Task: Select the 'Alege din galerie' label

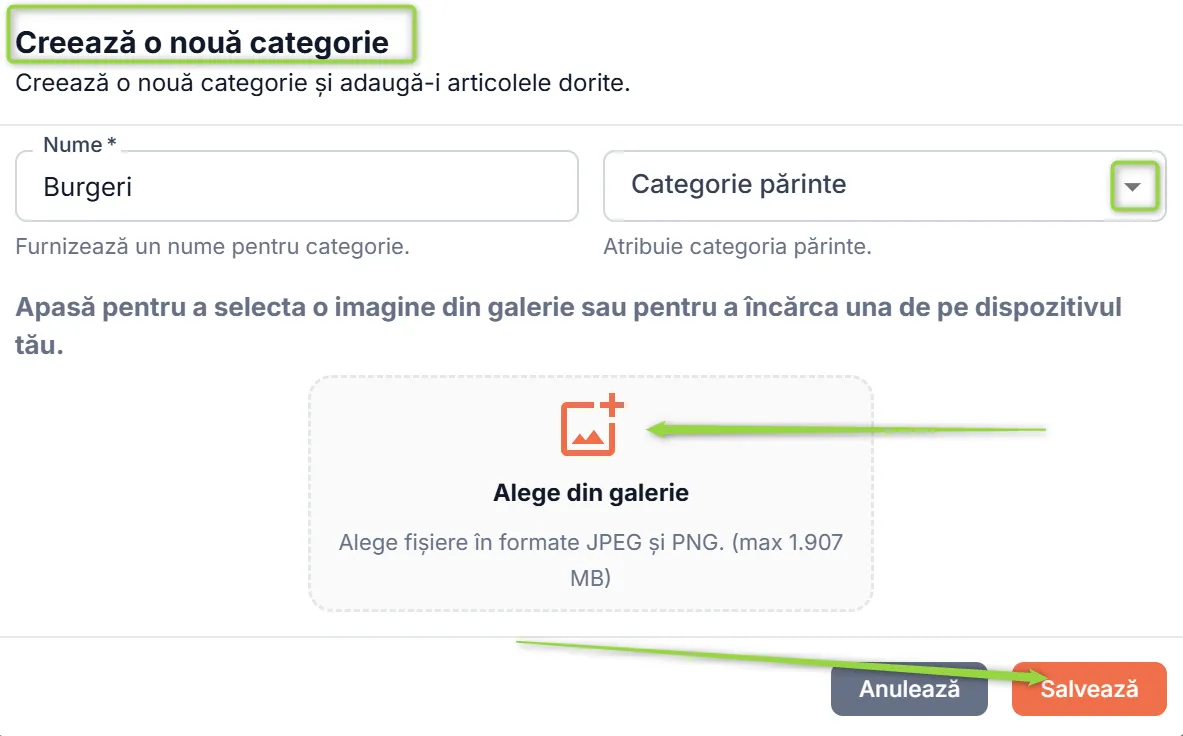Action: (591, 492)
